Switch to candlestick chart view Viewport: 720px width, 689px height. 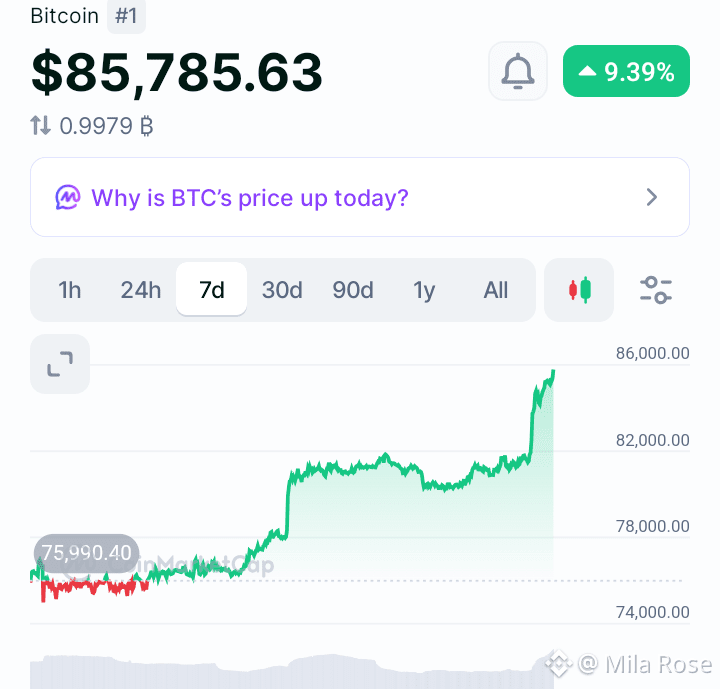point(579,290)
